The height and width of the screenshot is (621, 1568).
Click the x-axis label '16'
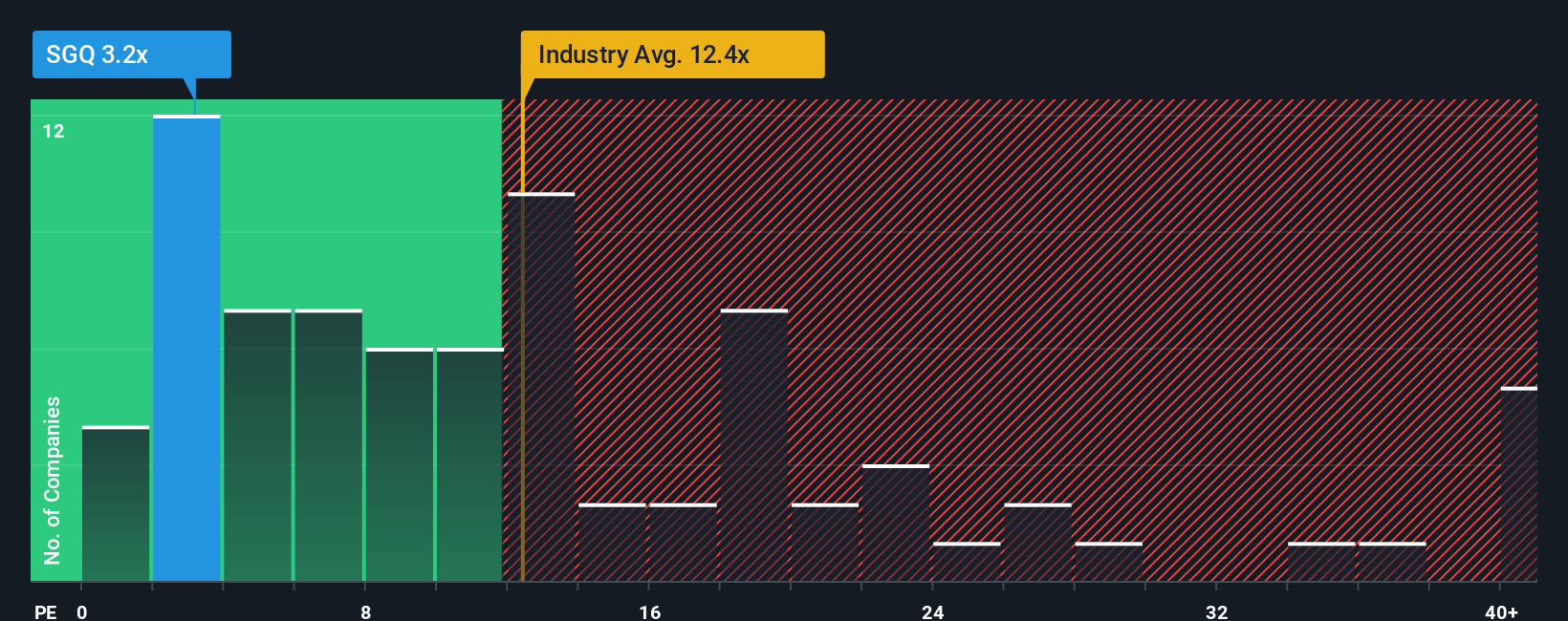pyautogui.click(x=650, y=611)
